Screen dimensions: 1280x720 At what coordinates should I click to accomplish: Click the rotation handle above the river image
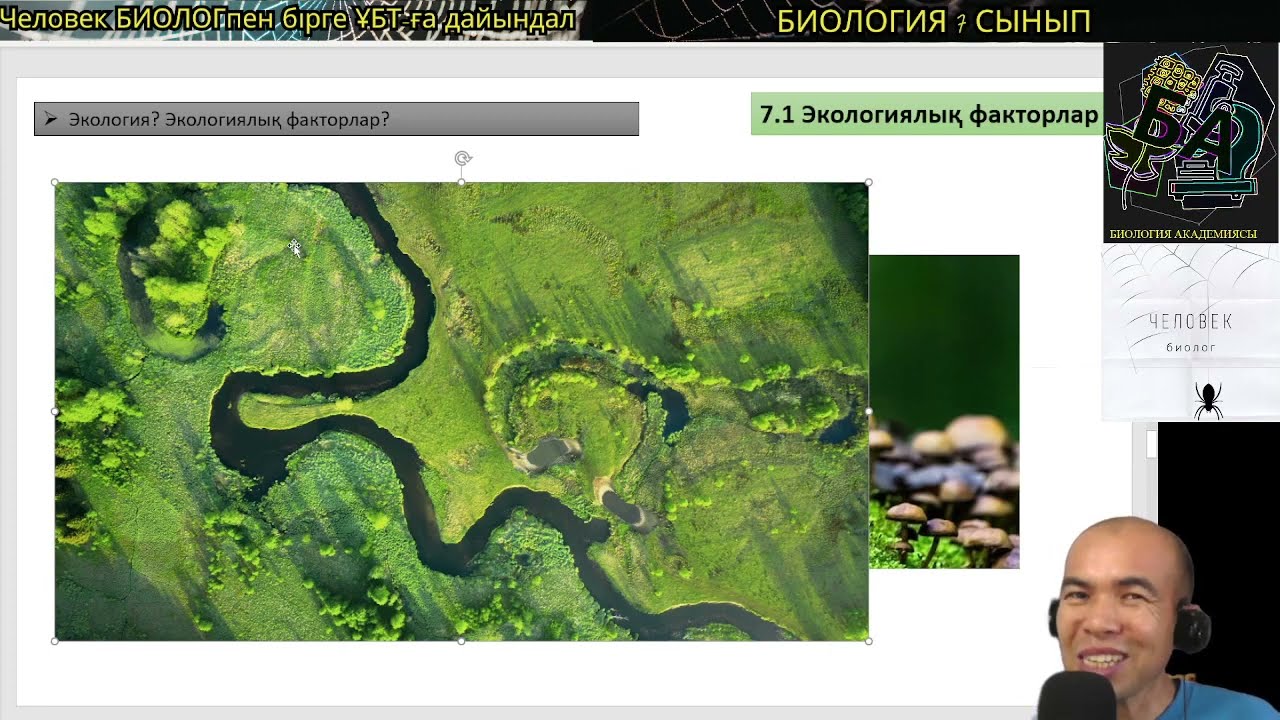[462, 158]
